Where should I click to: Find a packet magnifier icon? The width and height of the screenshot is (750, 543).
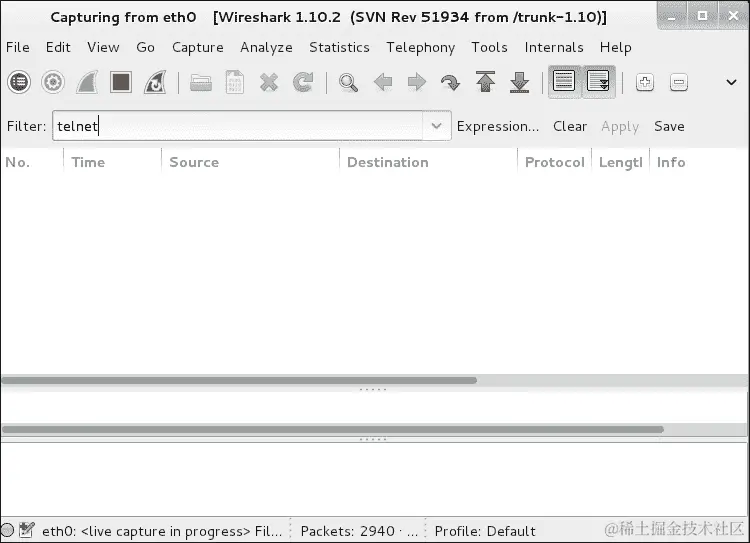tap(348, 82)
